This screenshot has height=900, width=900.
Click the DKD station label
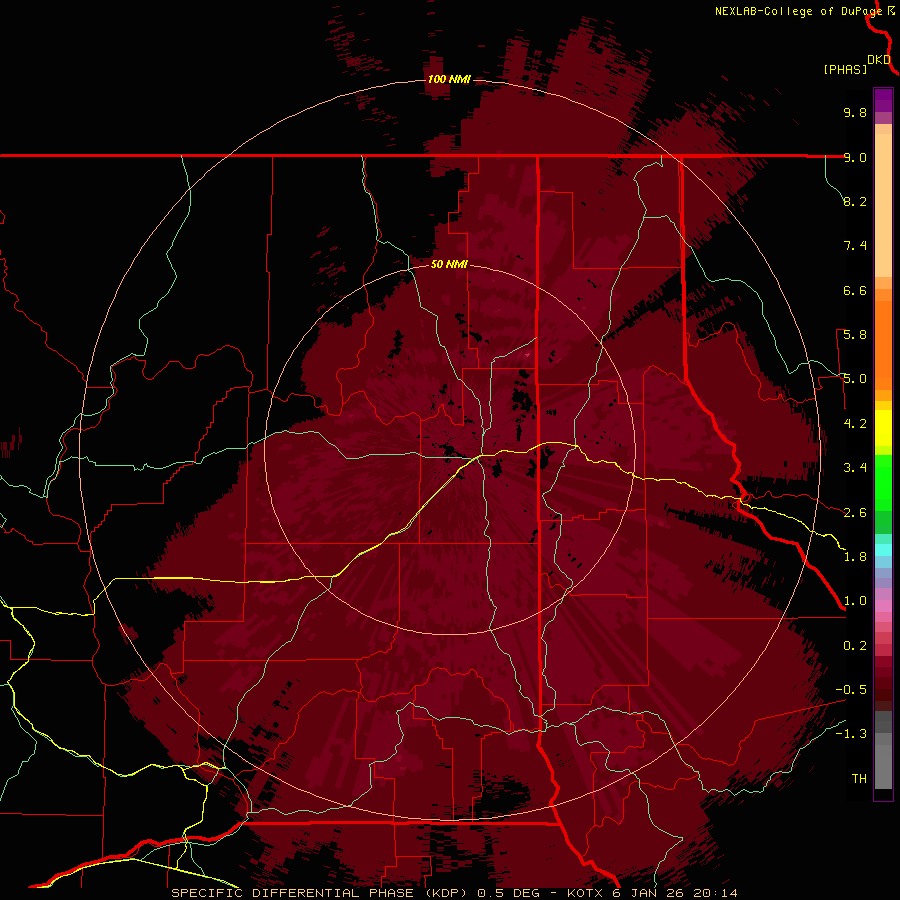[x=879, y=59]
